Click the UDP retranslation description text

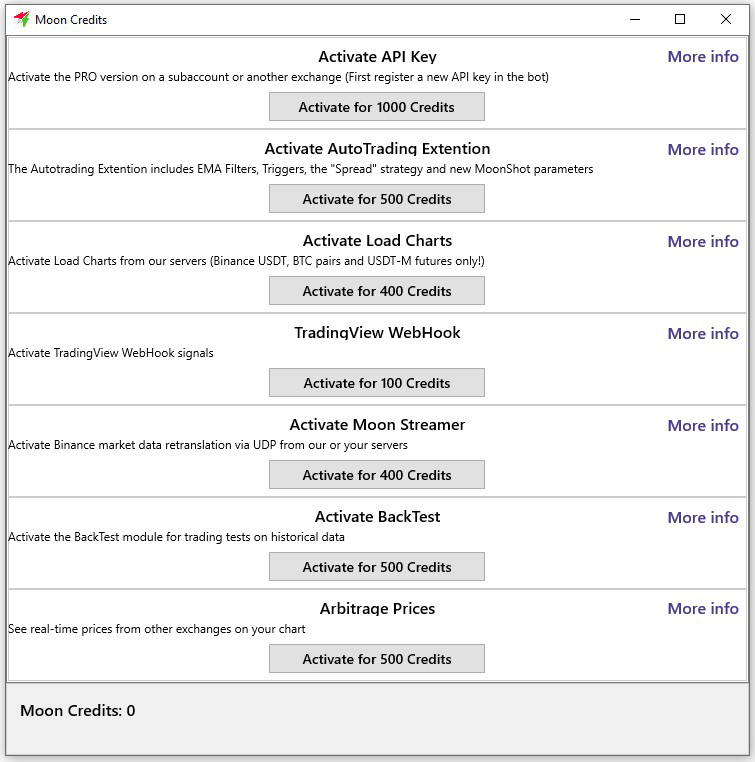click(x=208, y=445)
